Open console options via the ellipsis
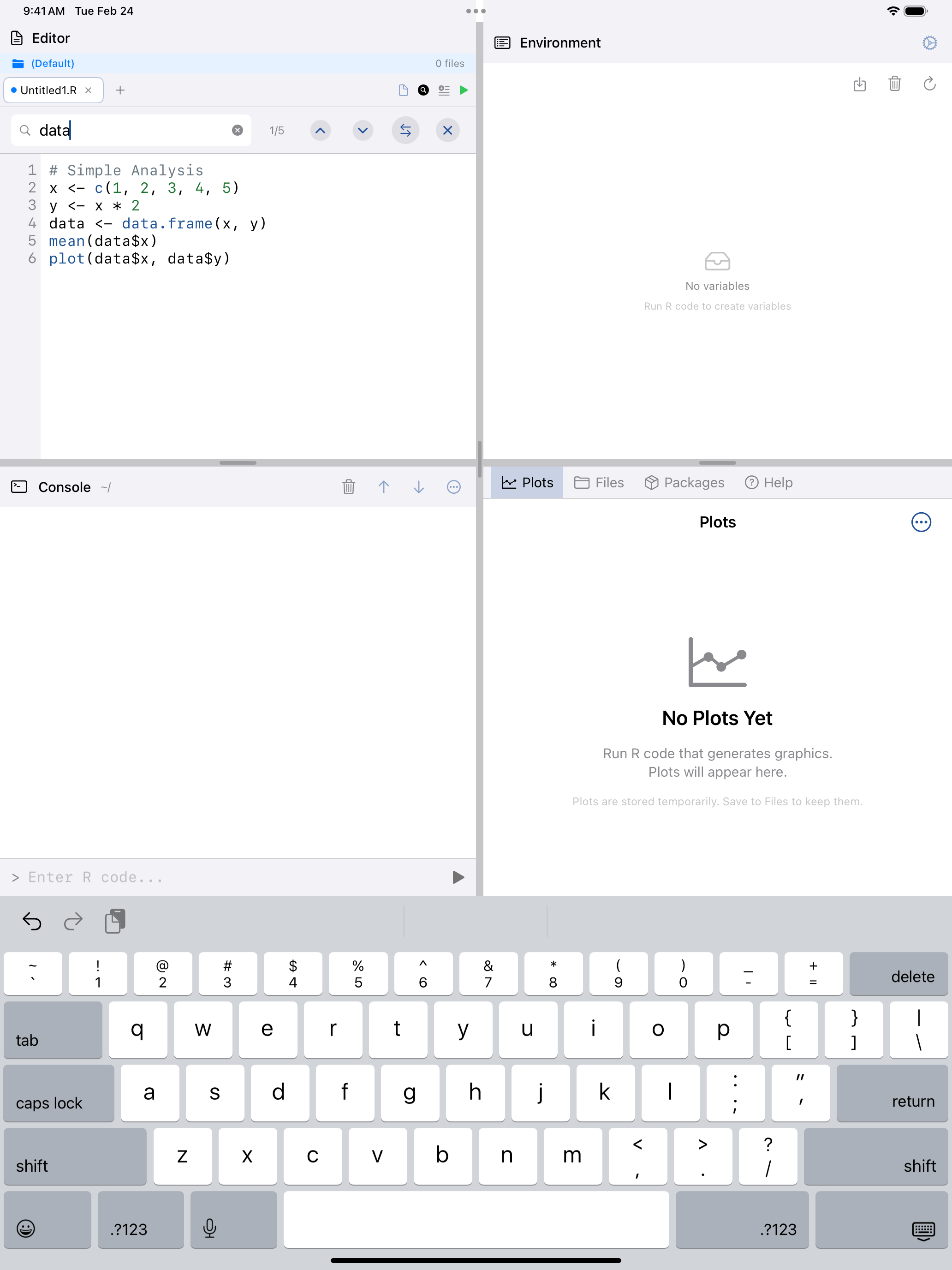Viewport: 952px width, 1270px height. point(454,487)
